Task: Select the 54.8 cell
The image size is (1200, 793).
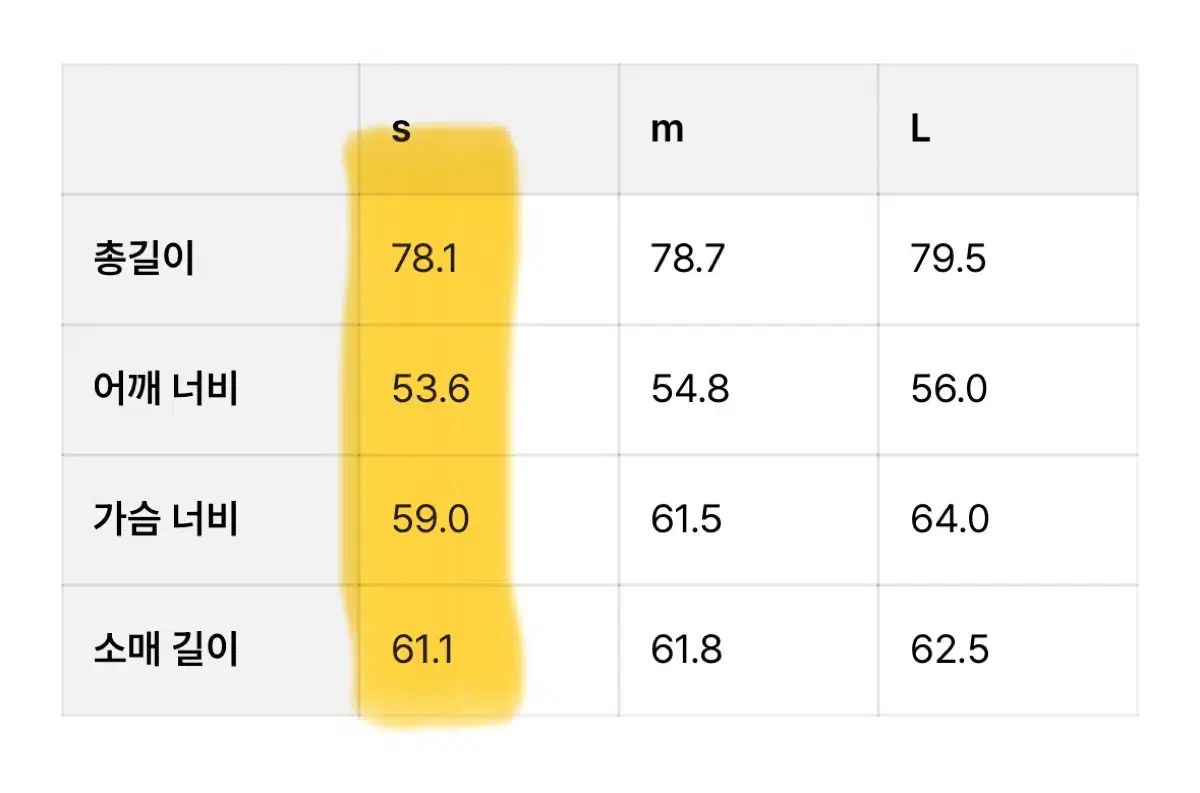Action: pyautogui.click(x=690, y=390)
